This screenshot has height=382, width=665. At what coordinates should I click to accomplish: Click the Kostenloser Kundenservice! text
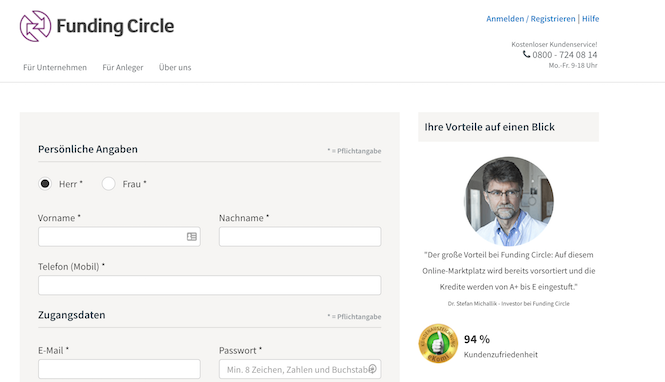(554, 44)
